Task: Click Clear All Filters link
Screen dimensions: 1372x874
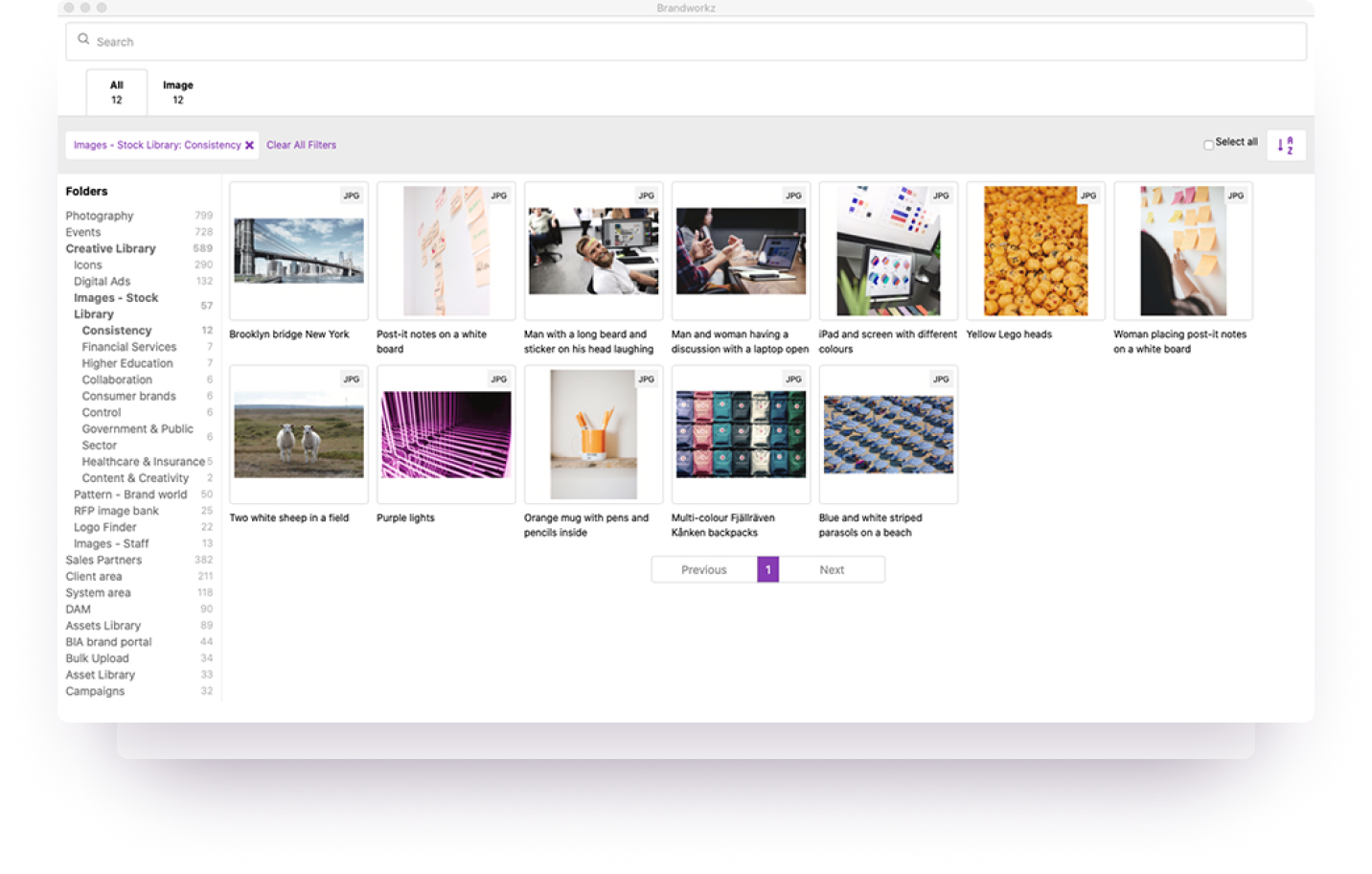Action: coord(301,145)
